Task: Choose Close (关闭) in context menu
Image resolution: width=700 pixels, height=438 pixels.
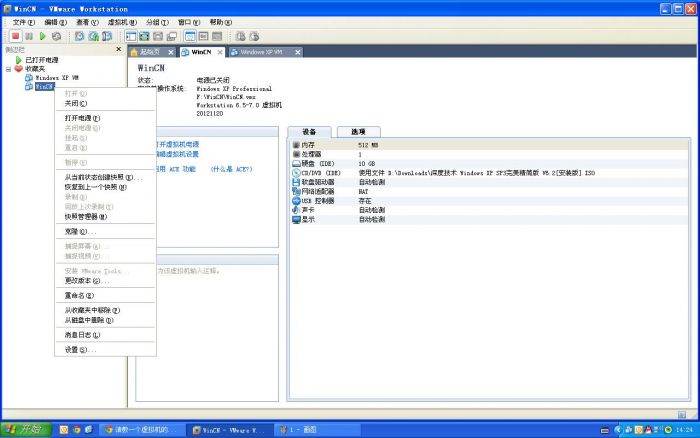Action: [x=105, y=104]
